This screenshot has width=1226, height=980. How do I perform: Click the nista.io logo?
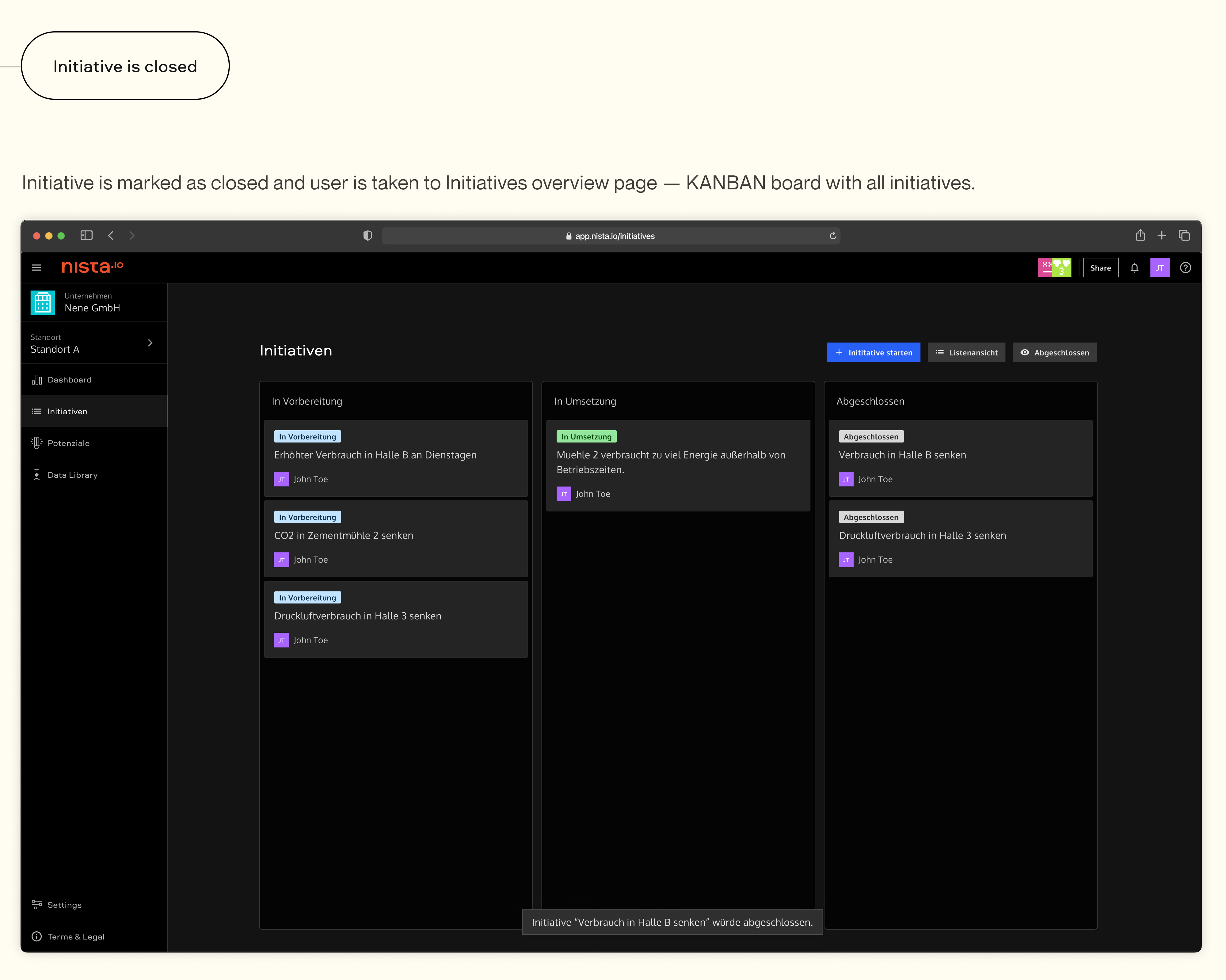pos(92,267)
